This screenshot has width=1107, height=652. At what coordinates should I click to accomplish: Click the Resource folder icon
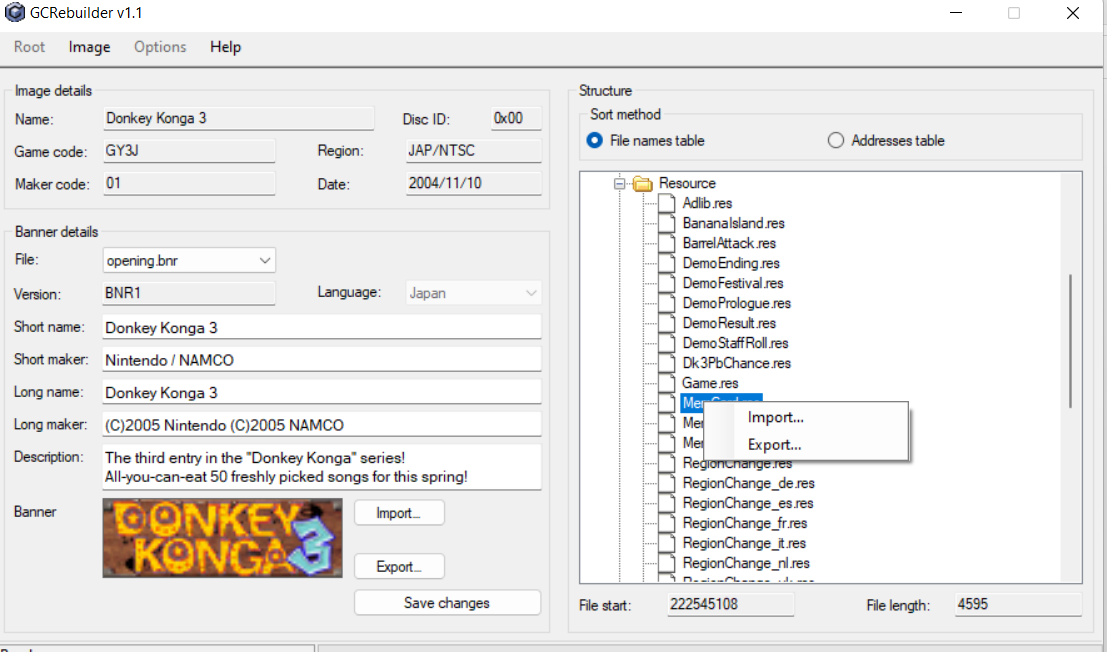tap(642, 183)
